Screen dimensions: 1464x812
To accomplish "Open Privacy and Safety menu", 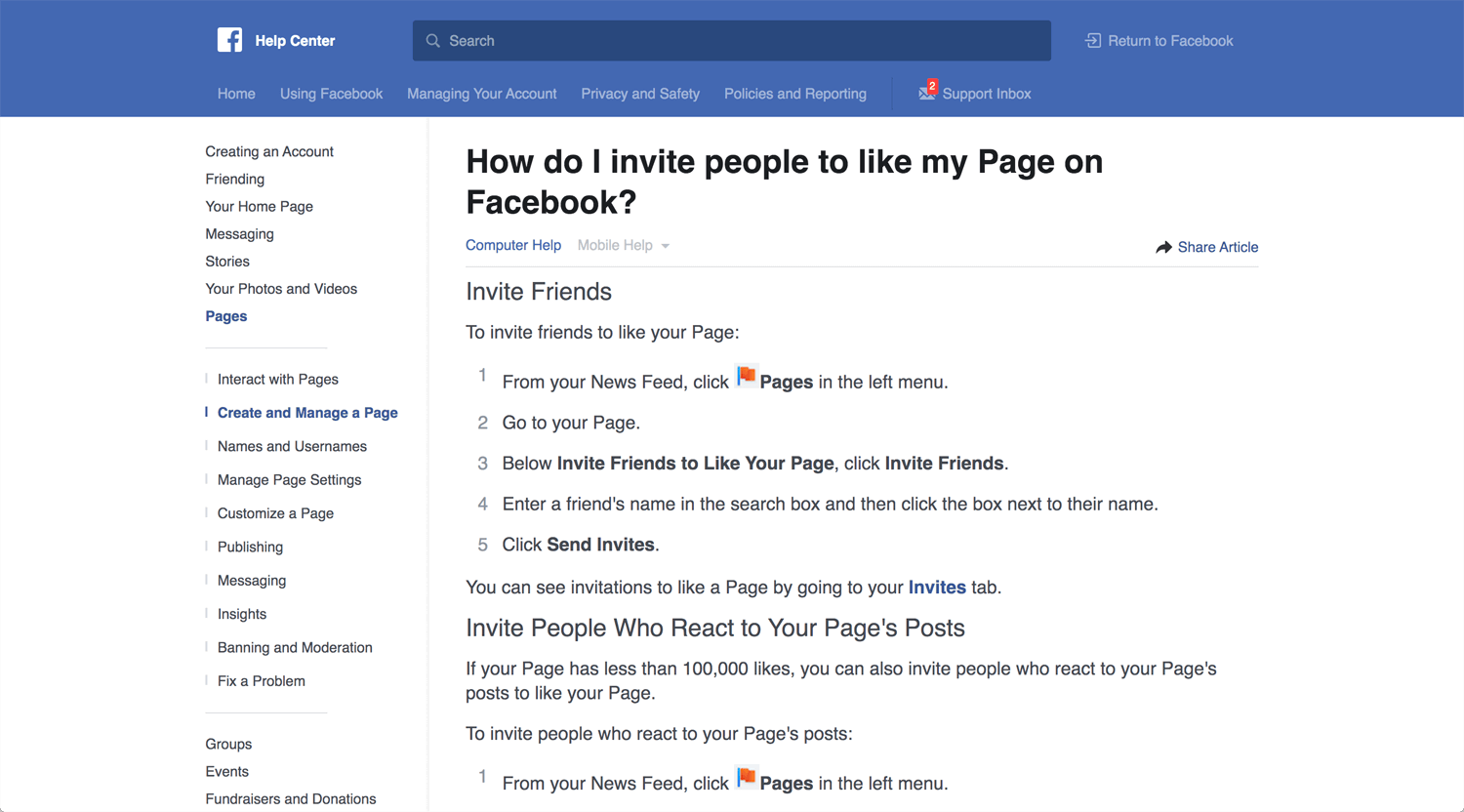I will click(x=640, y=94).
